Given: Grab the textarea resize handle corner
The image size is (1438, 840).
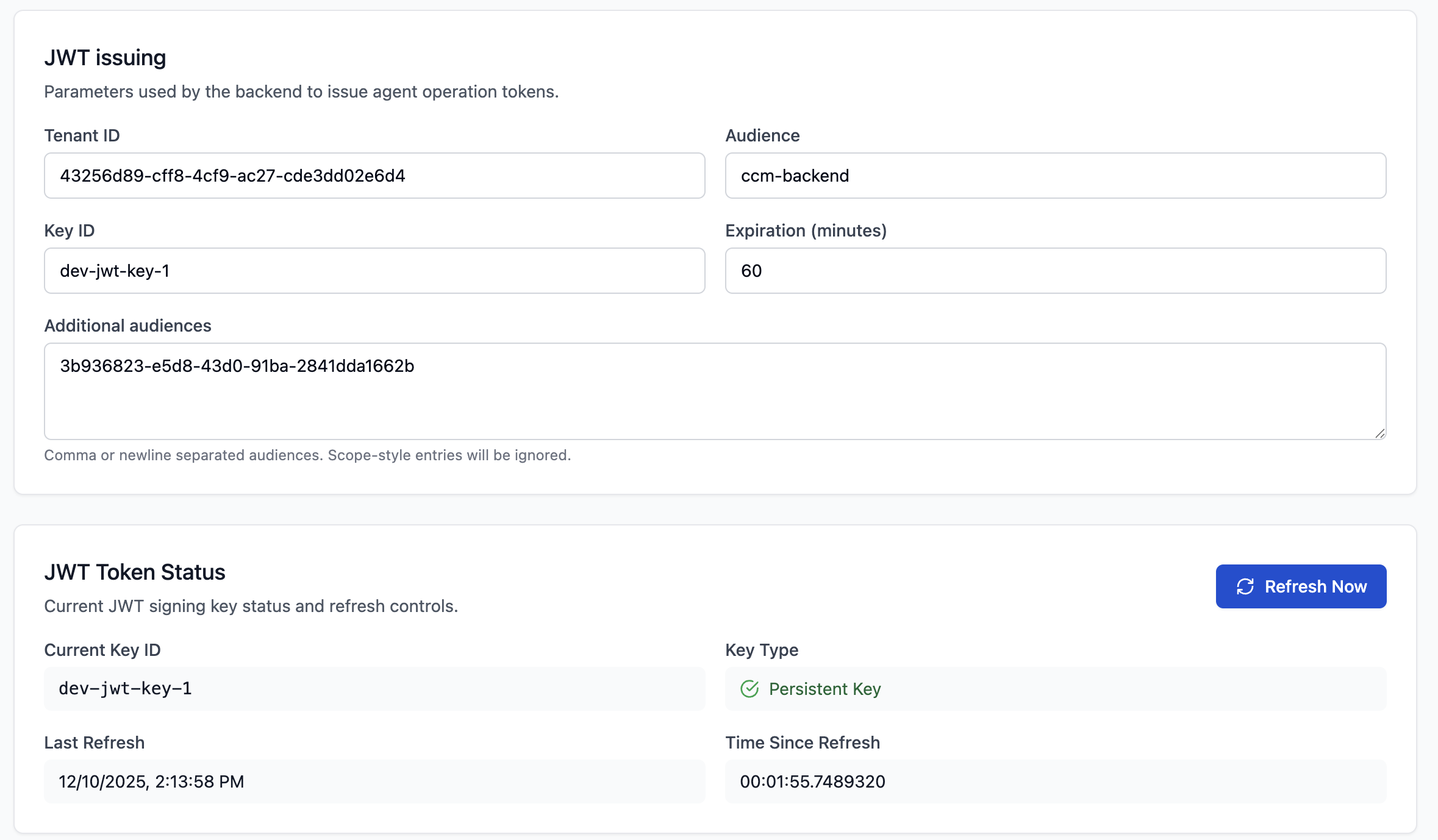Looking at the screenshot, I should click(x=1380, y=433).
